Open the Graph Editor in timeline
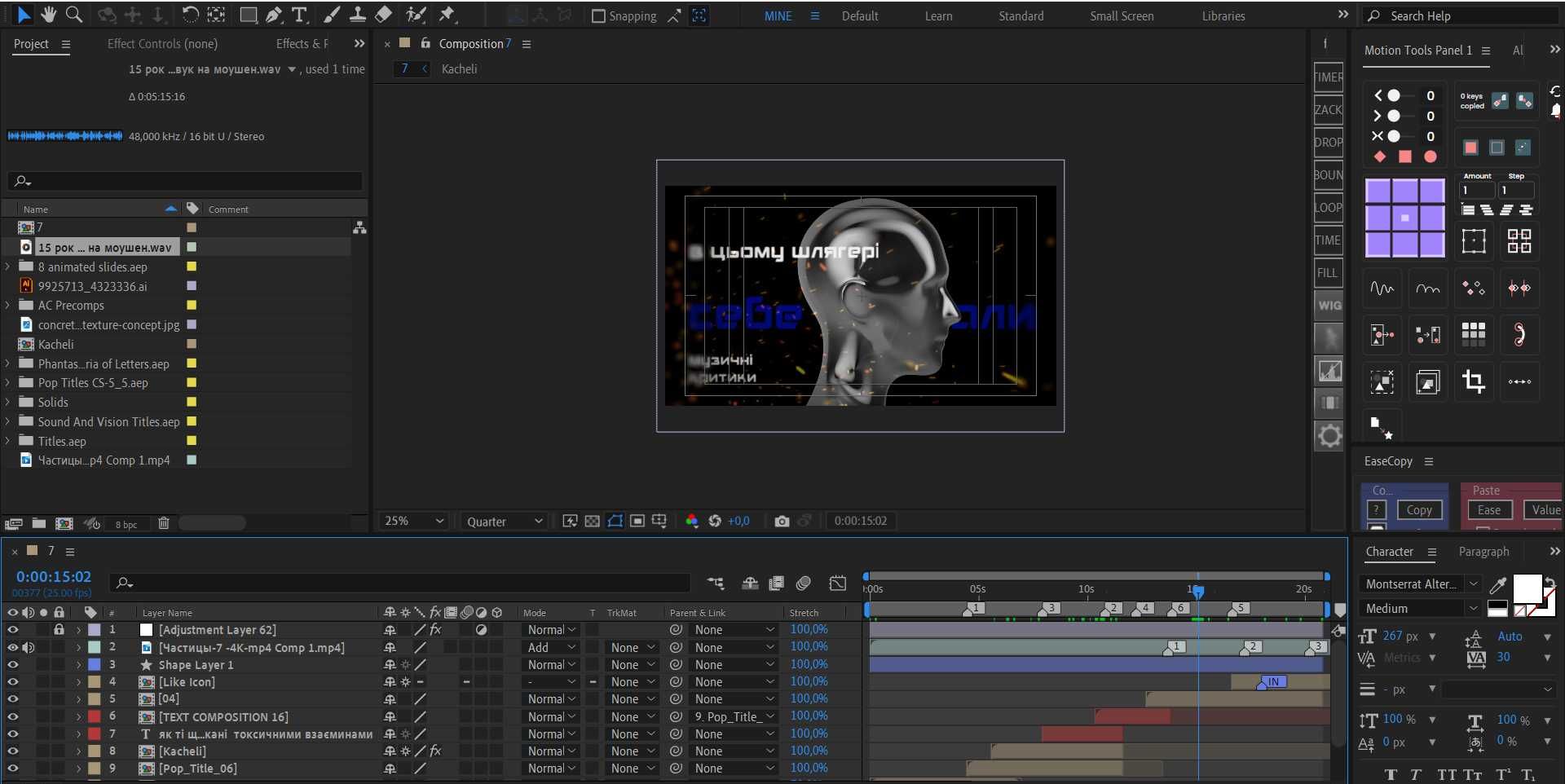 click(838, 583)
